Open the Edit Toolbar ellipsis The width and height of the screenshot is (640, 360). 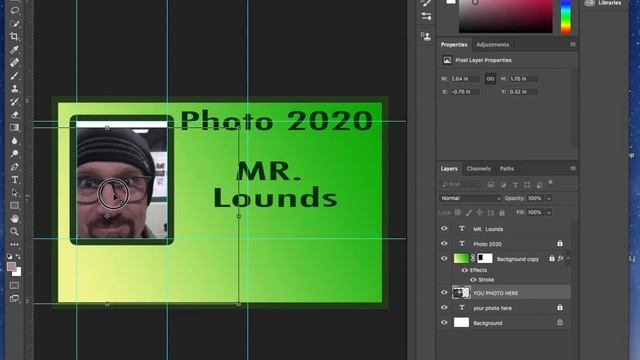coord(15,244)
